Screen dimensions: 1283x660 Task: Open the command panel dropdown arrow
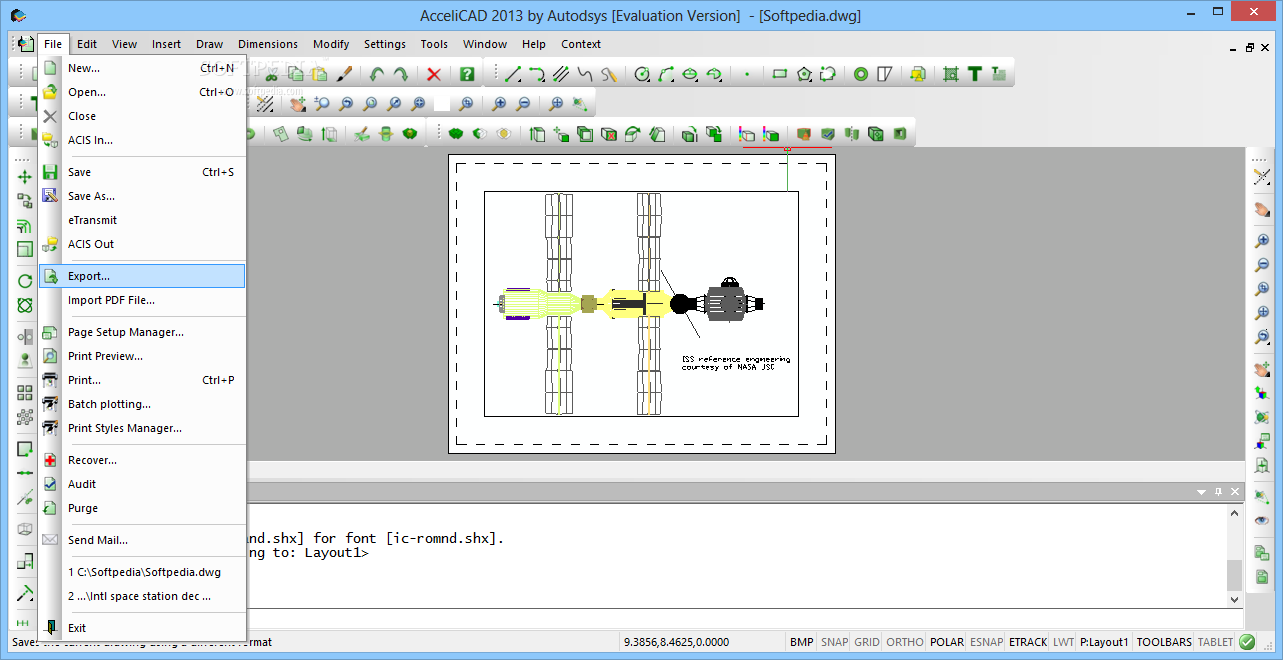pos(1202,492)
